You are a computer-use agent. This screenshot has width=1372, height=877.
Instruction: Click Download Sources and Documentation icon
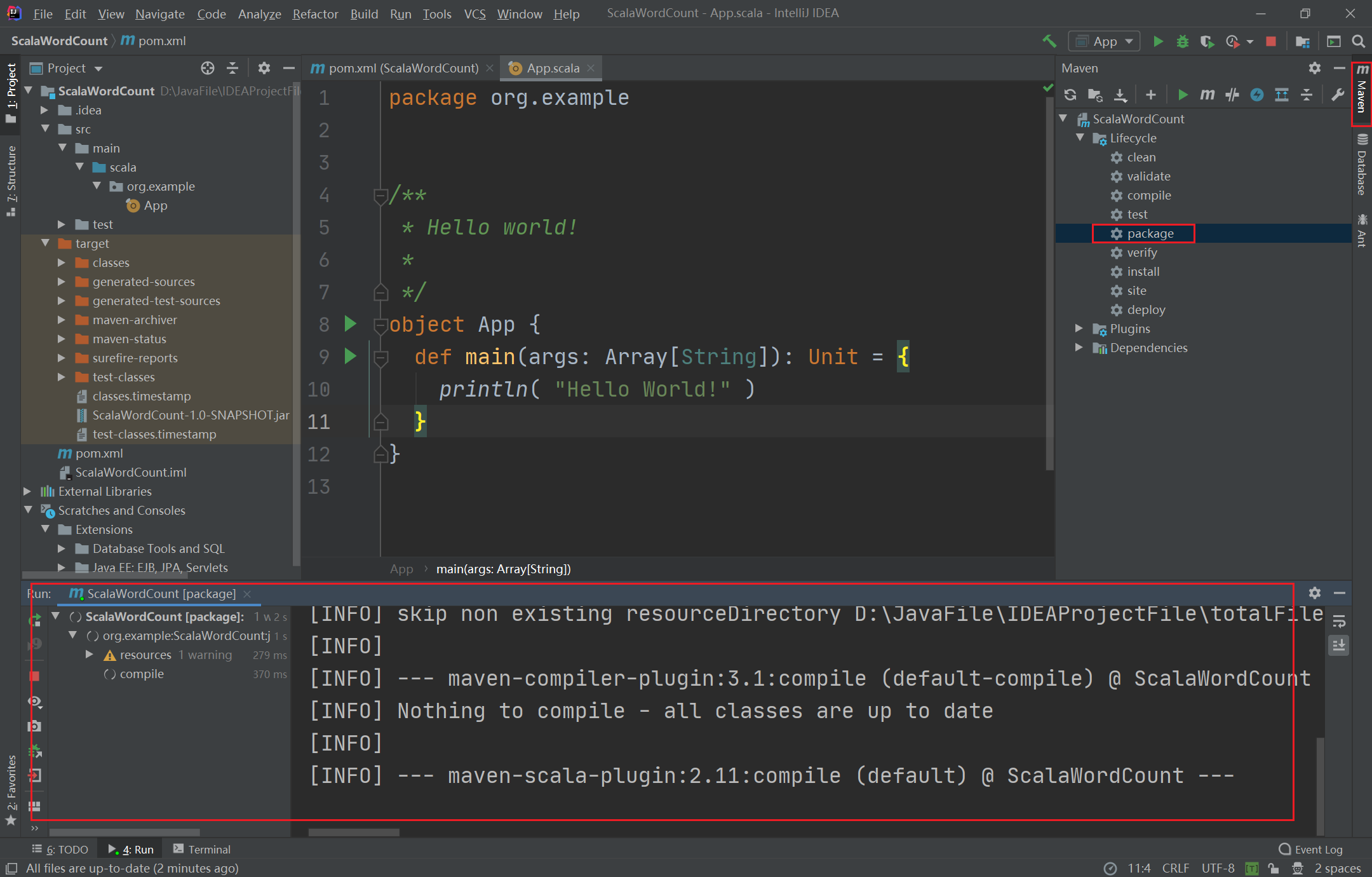point(1120,95)
